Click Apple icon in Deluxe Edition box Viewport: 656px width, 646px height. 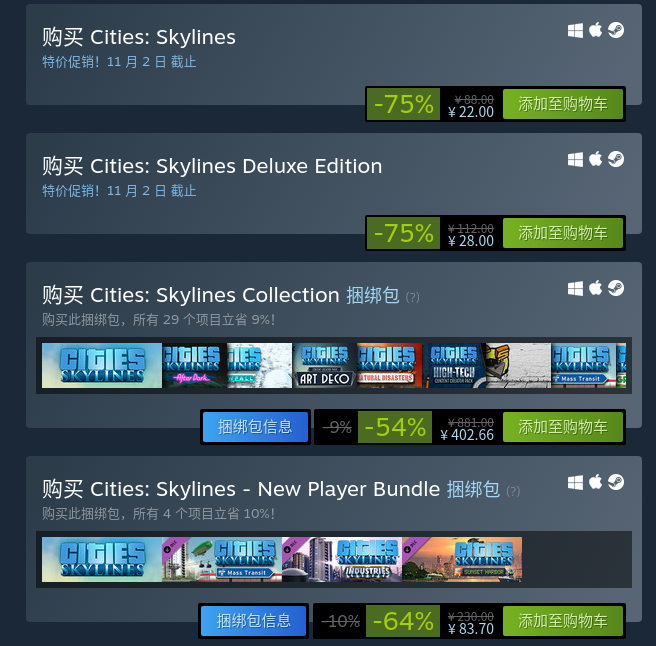point(595,159)
